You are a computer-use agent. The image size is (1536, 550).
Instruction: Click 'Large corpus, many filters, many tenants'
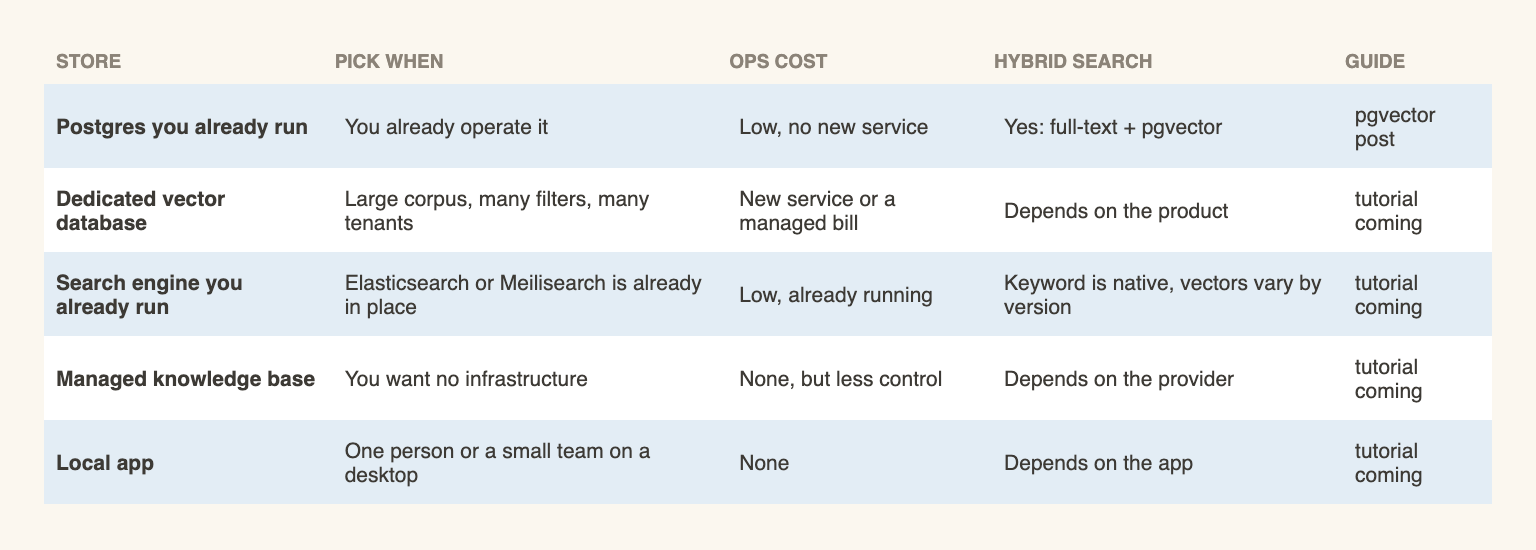(497, 211)
